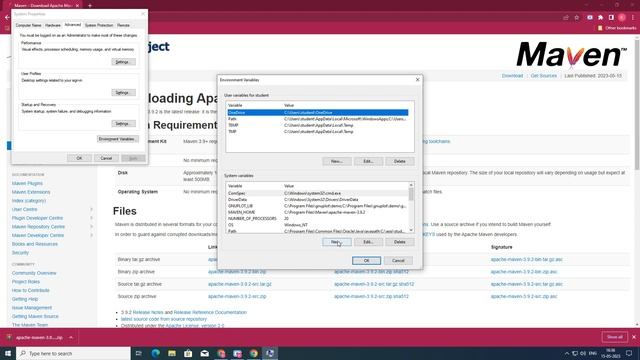Image resolution: width=640 pixels, height=360 pixels.
Task: Open a new browser tab
Action: [90, 6]
